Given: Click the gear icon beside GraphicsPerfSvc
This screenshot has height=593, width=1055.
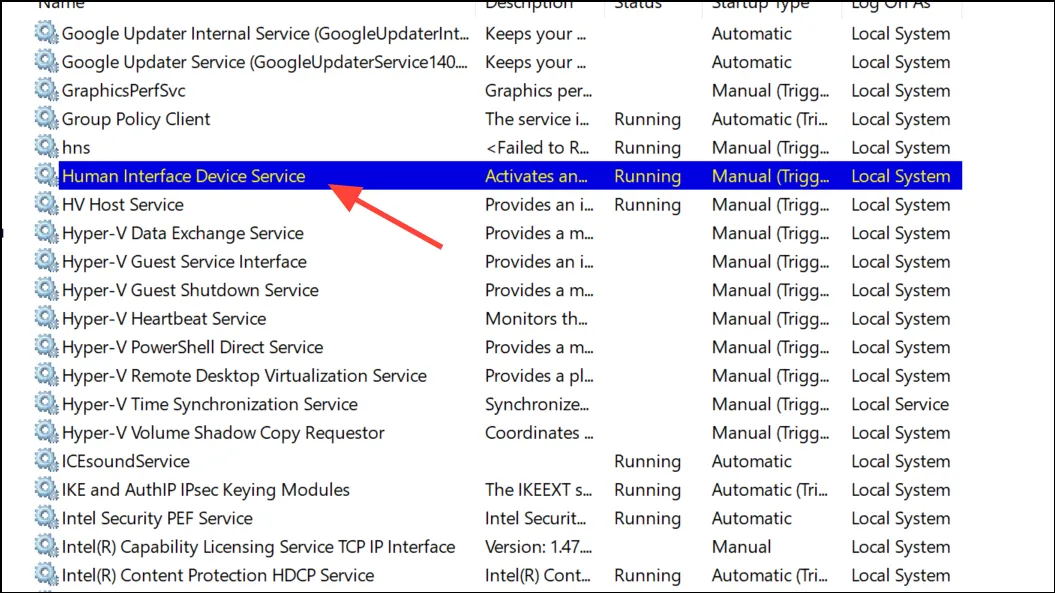Looking at the screenshot, I should 46,90.
